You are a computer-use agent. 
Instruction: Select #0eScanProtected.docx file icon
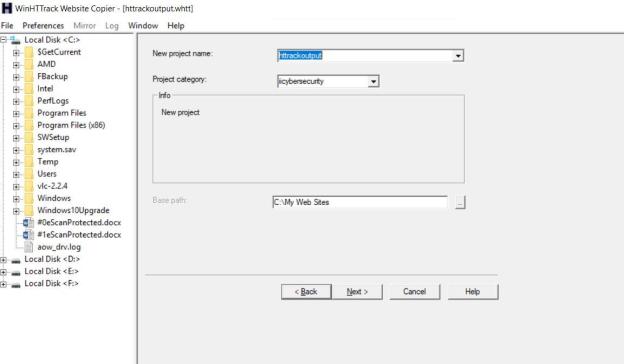(28, 223)
